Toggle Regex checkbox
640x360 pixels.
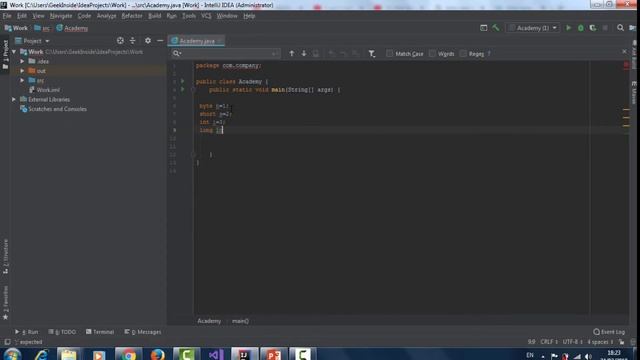(463, 53)
